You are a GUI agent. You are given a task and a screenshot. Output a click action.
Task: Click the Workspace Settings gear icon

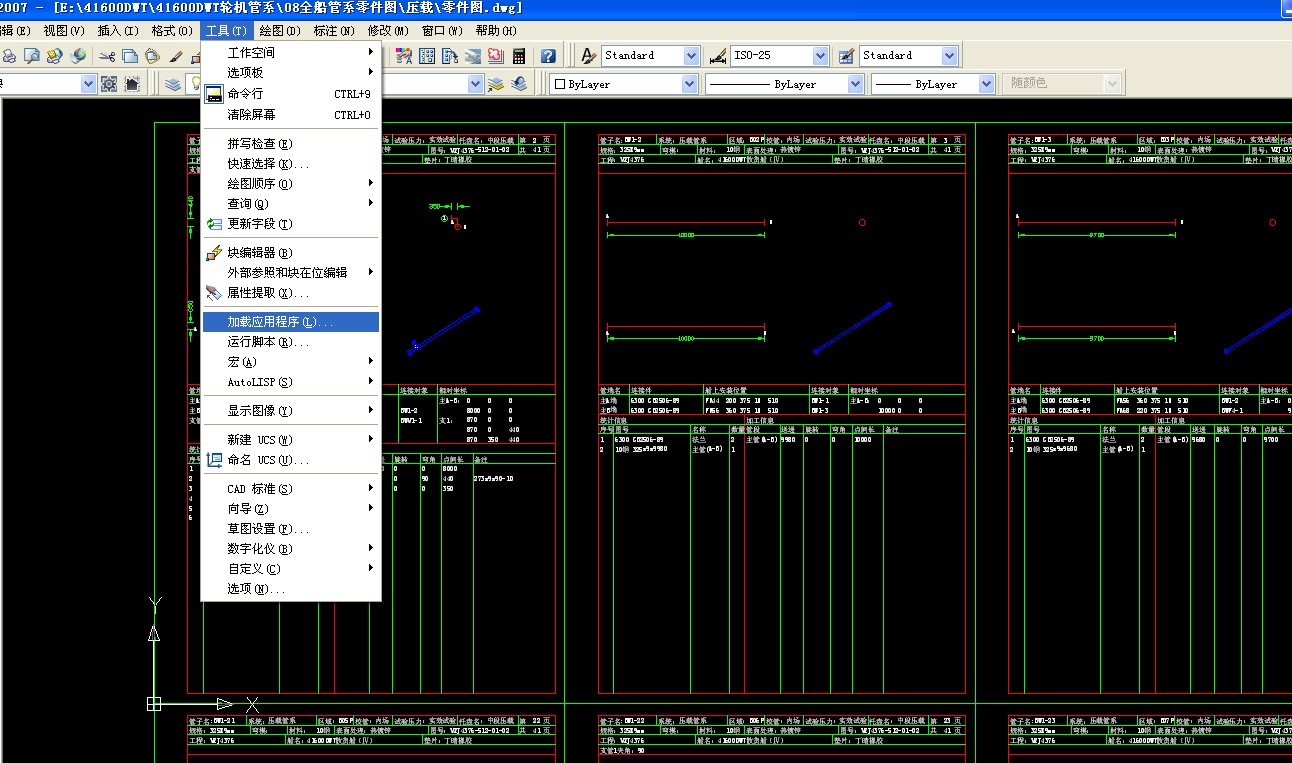pos(108,84)
